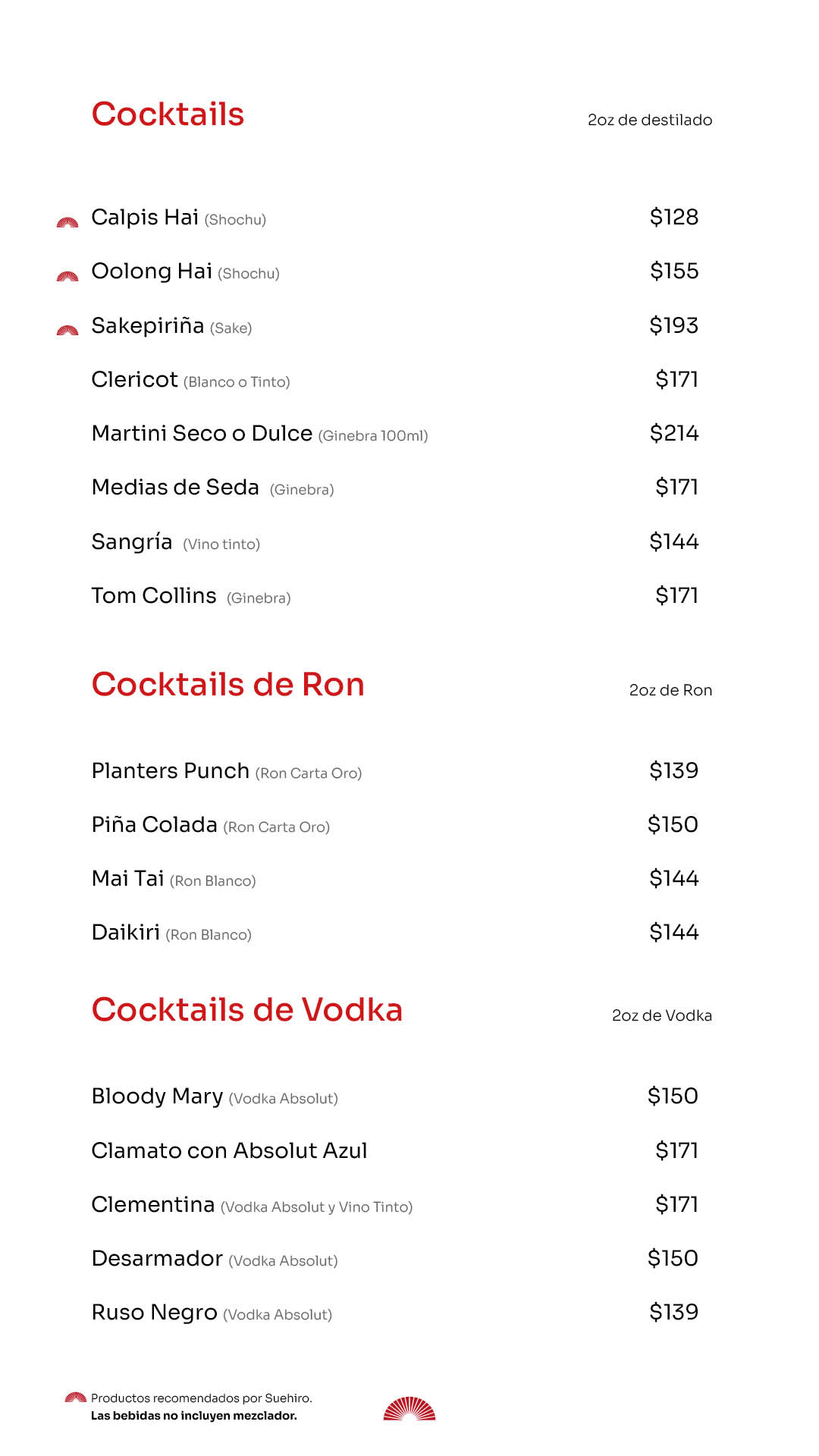Select the Cocktails de Ron heading
Viewport: 819px width, 1456px height.
coord(227,685)
